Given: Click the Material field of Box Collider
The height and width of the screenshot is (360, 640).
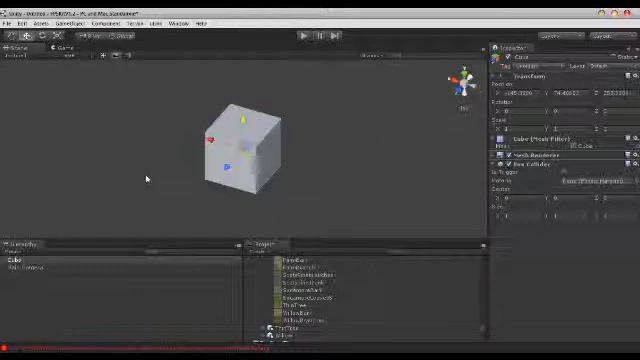Looking at the screenshot, I should pyautogui.click(x=597, y=181).
